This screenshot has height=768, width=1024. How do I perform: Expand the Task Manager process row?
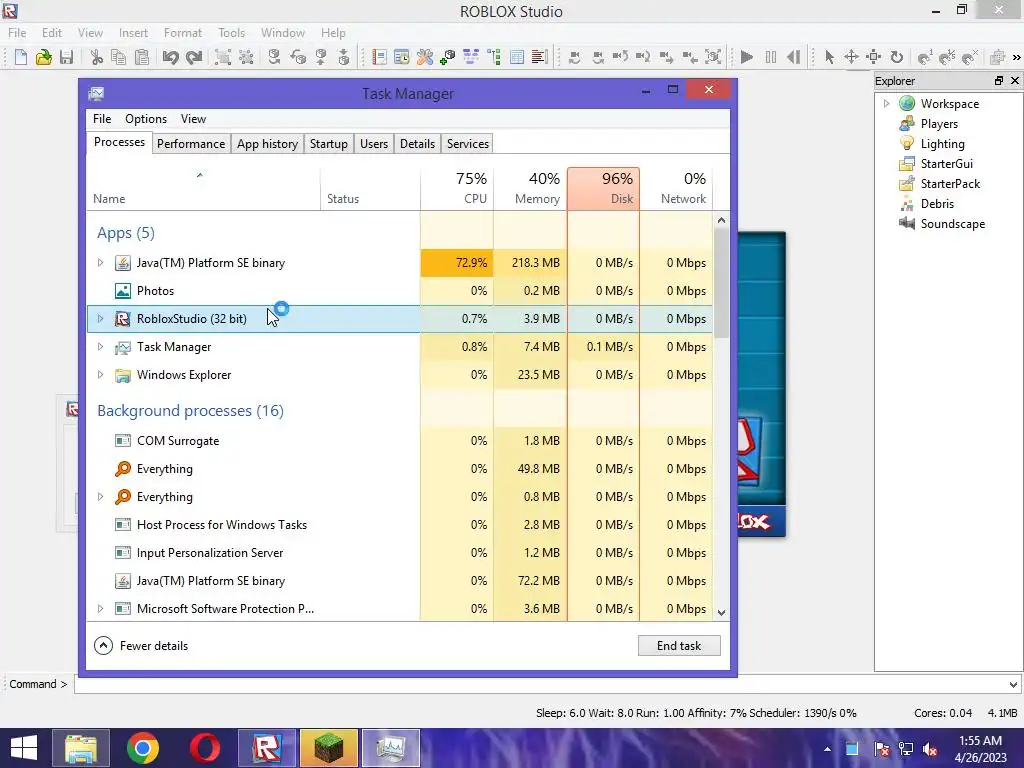click(100, 347)
